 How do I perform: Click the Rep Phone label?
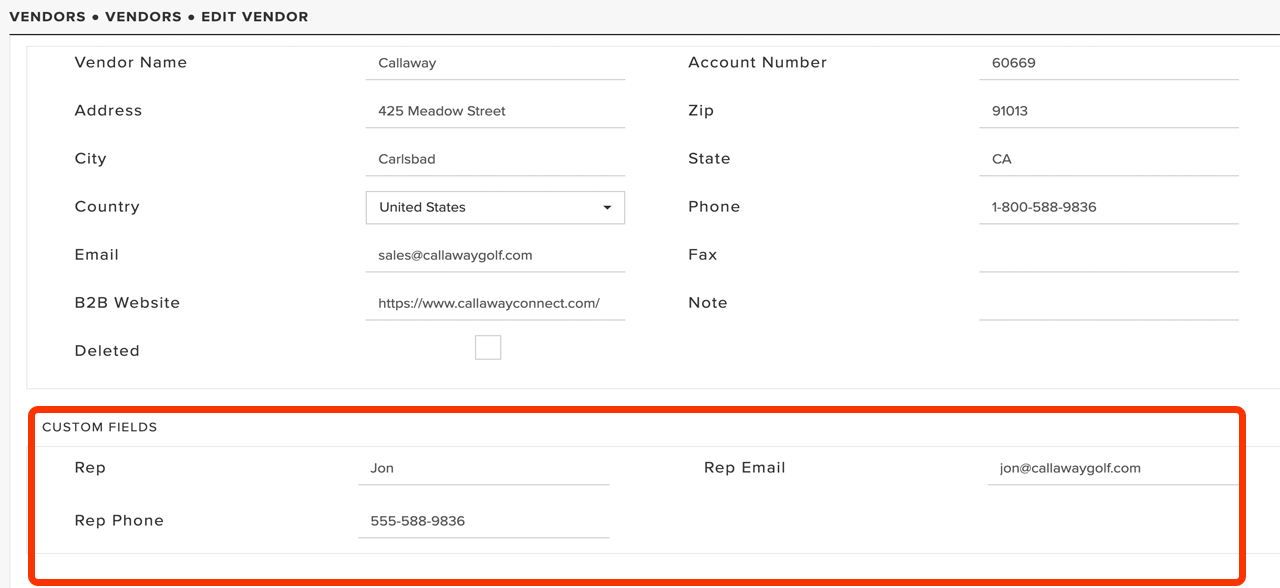tap(119, 520)
